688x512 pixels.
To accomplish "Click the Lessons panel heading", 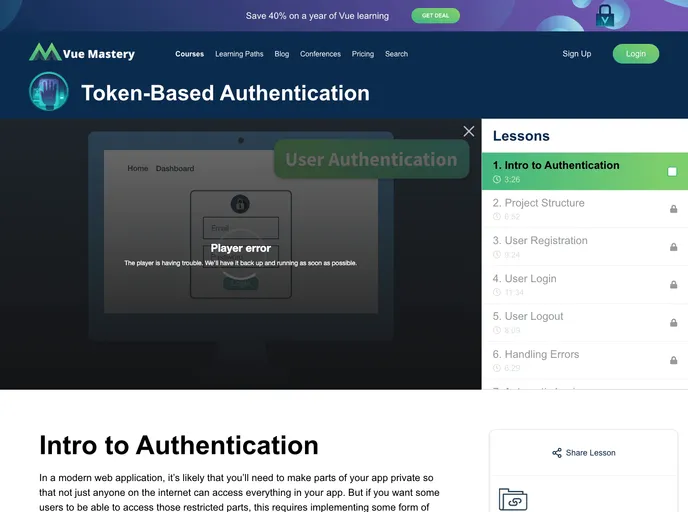I will (x=521, y=136).
